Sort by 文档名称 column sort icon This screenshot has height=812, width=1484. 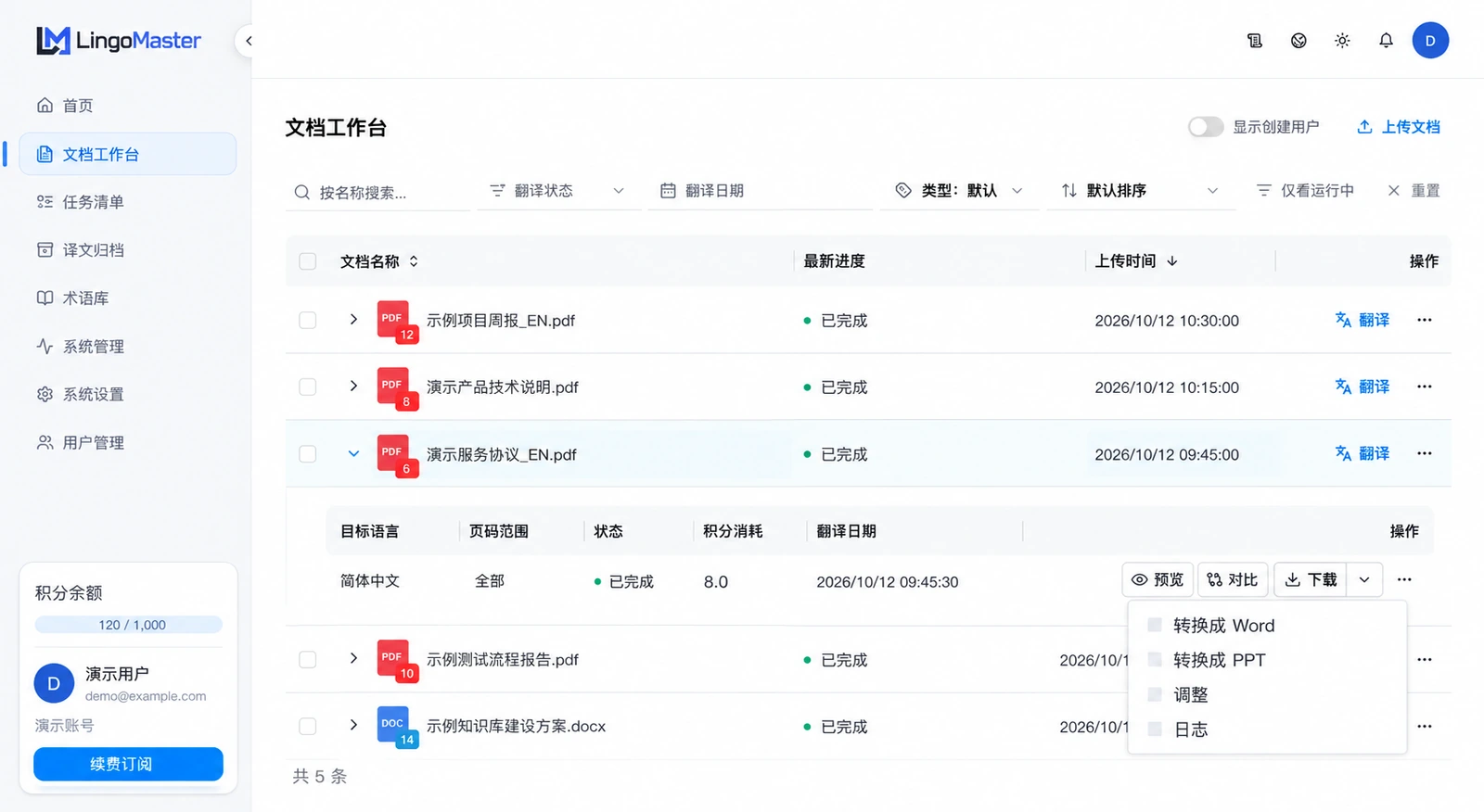[414, 261]
